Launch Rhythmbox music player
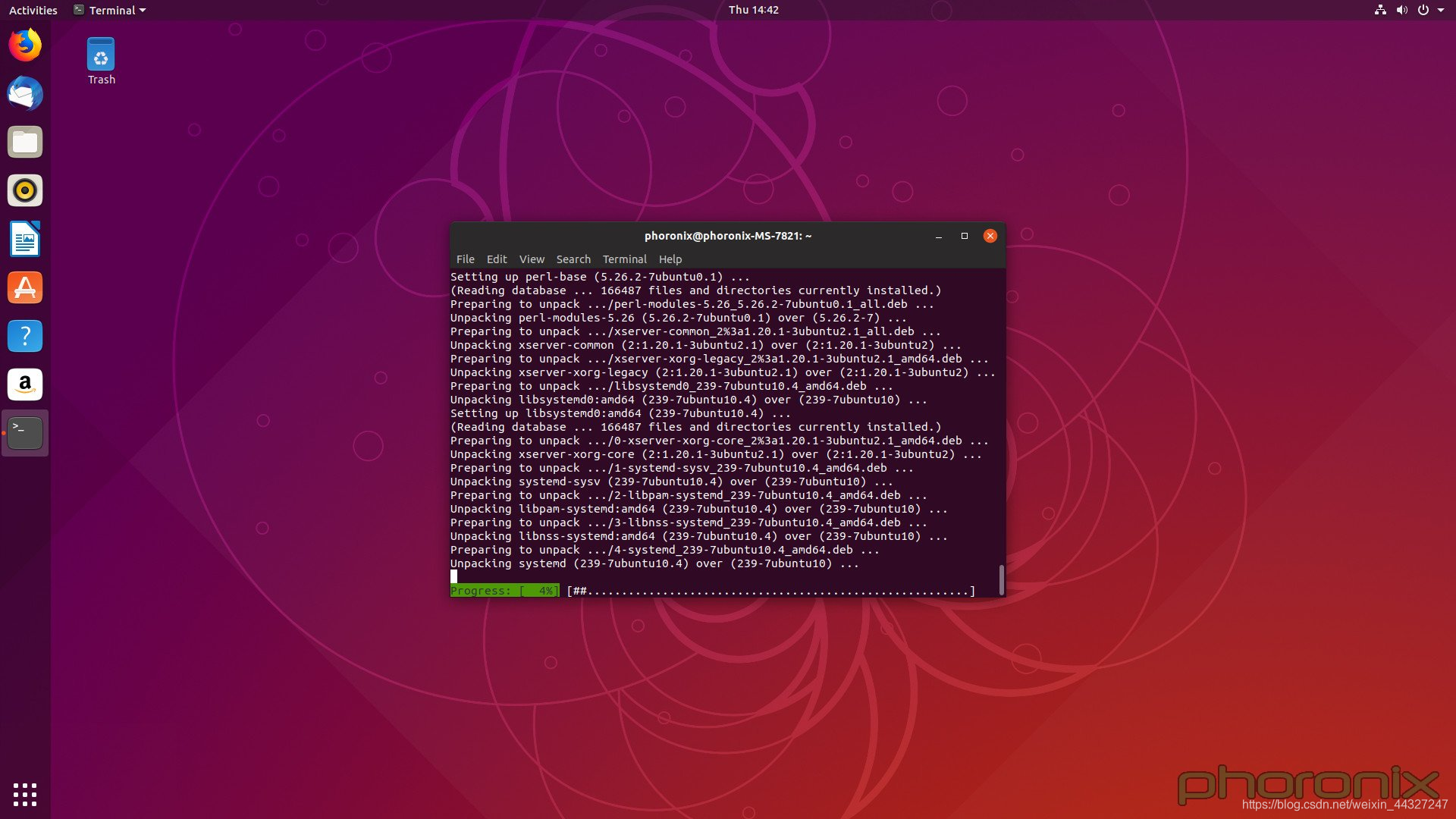The width and height of the screenshot is (1456, 819). (25, 190)
